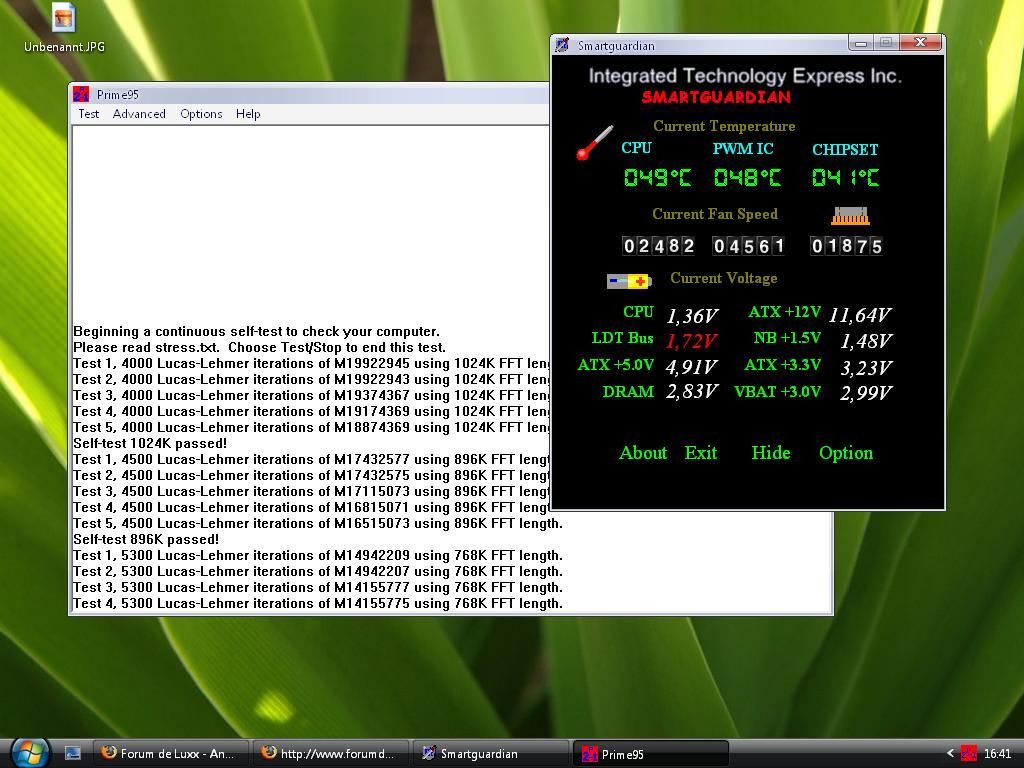Click the 'Current Temperature' heading
The image size is (1024, 768).
coord(724,126)
